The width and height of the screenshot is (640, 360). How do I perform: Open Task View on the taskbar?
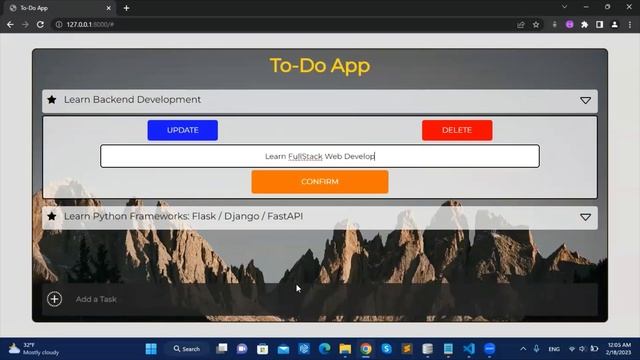click(x=222, y=349)
